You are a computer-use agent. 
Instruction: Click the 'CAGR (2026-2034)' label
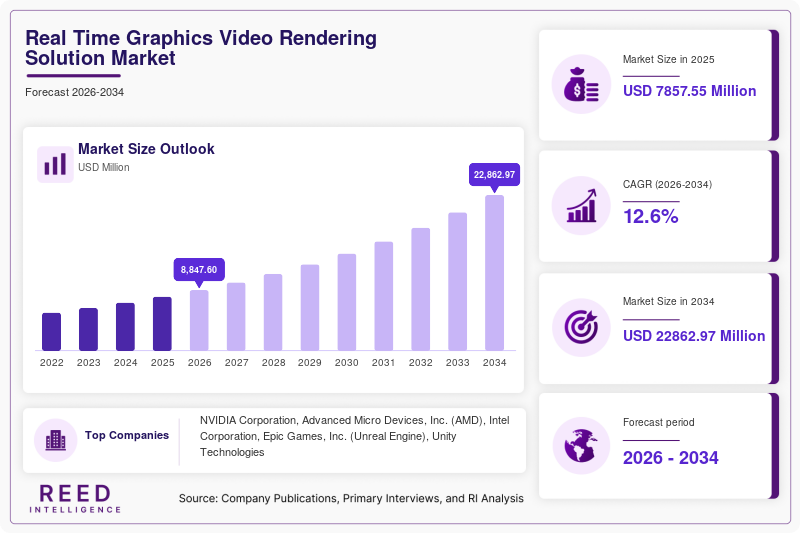pyautogui.click(x=667, y=184)
